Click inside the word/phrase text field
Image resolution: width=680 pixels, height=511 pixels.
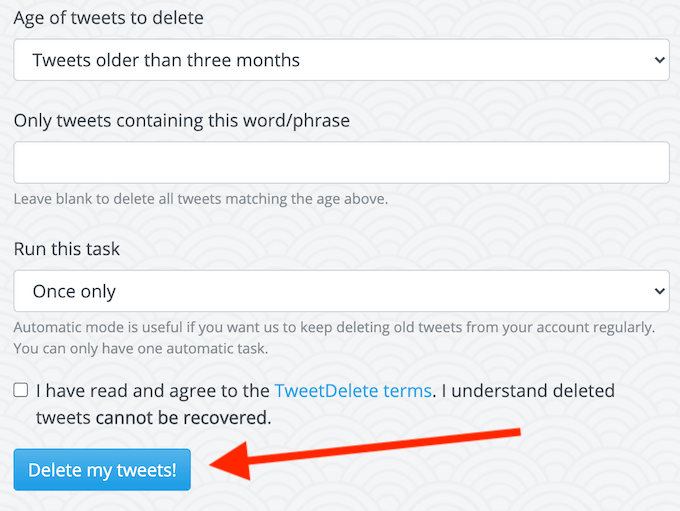340,162
